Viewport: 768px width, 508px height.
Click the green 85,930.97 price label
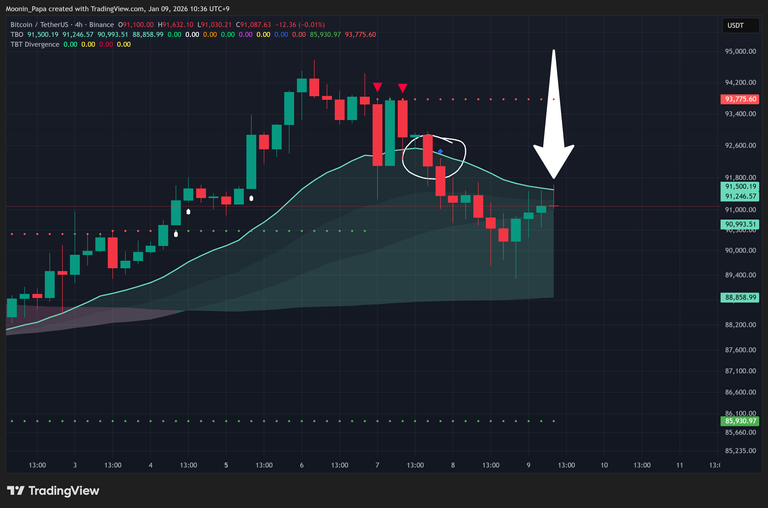tap(739, 421)
